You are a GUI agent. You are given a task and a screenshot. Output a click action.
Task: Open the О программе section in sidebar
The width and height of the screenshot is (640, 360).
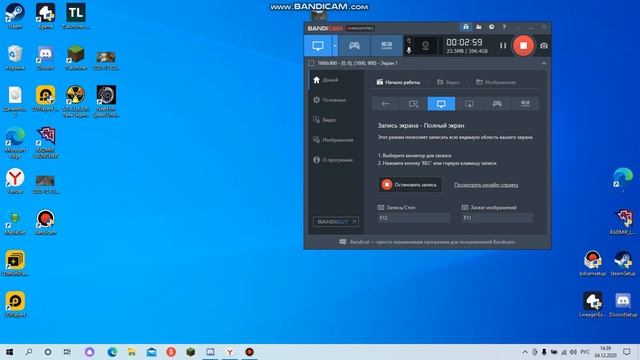point(333,160)
